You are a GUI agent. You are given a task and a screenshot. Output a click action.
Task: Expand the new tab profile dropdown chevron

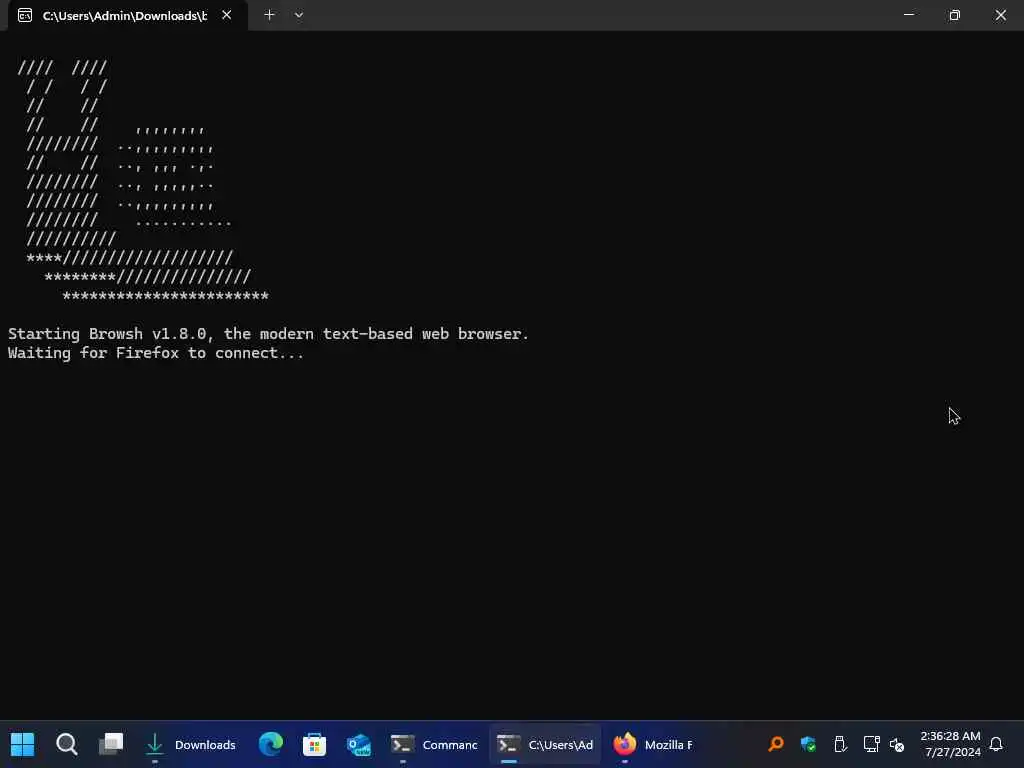click(298, 15)
